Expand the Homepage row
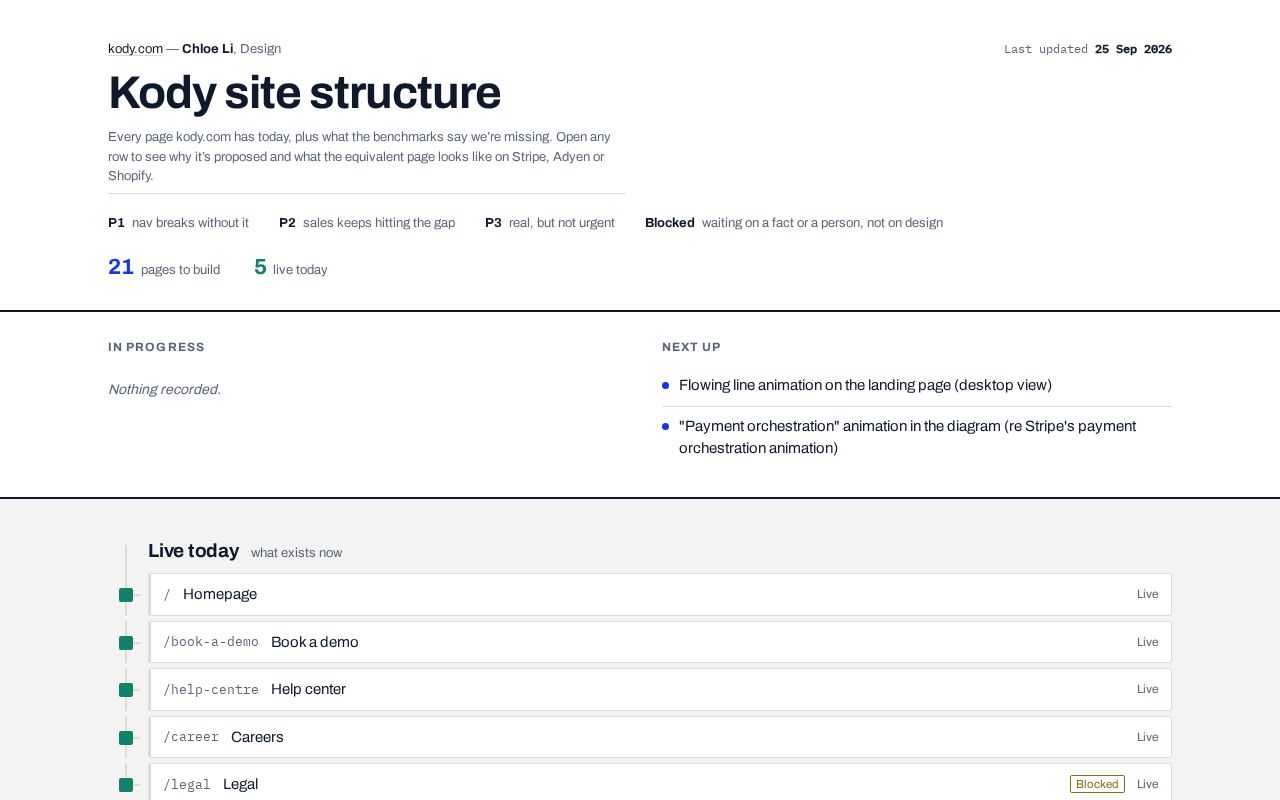 [x=660, y=594]
